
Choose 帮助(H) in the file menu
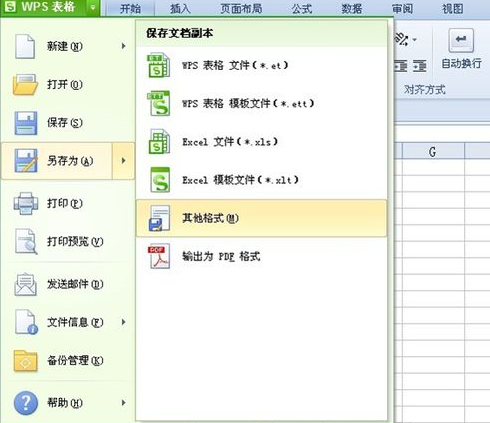(x=68, y=403)
